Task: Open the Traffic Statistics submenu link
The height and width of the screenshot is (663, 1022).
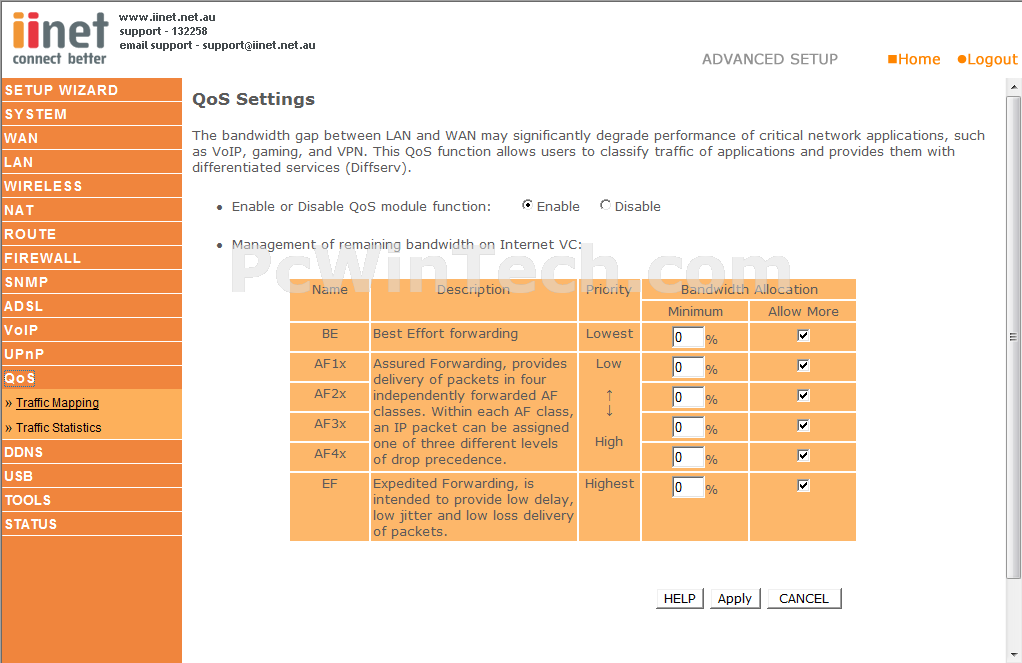Action: (x=59, y=428)
